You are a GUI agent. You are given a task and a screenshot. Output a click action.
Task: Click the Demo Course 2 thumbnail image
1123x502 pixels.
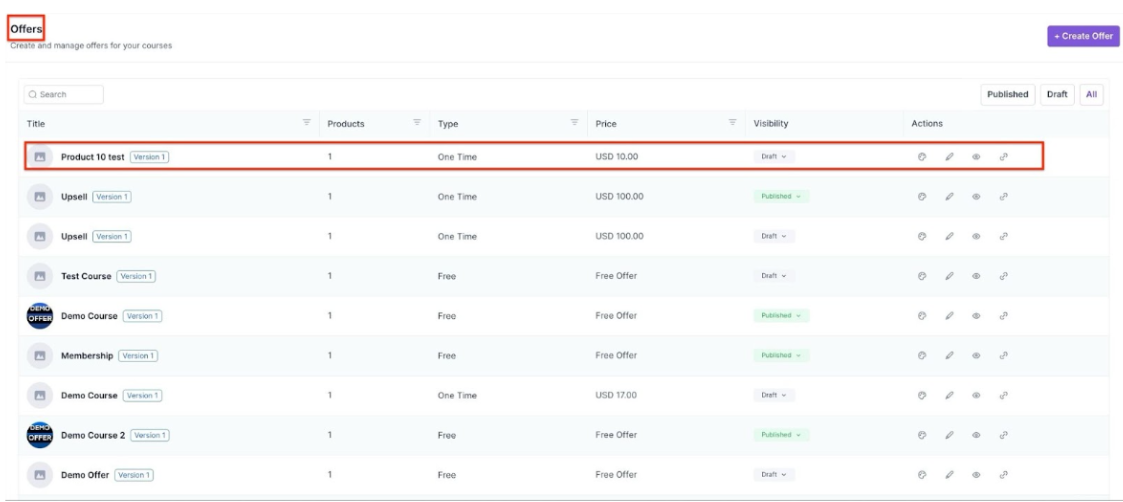pos(40,435)
